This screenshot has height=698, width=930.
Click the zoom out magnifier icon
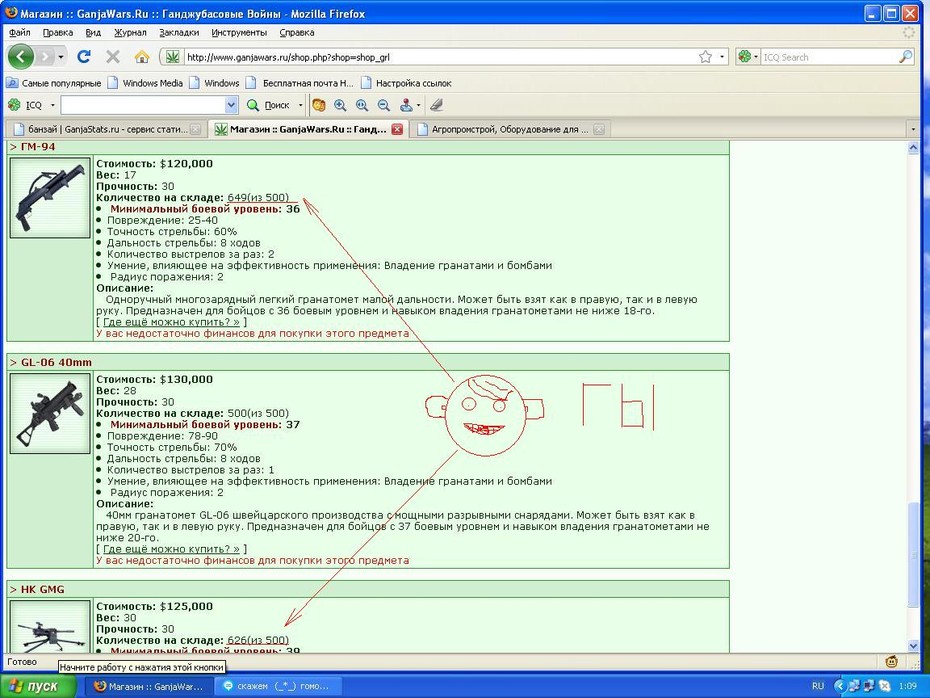(384, 105)
